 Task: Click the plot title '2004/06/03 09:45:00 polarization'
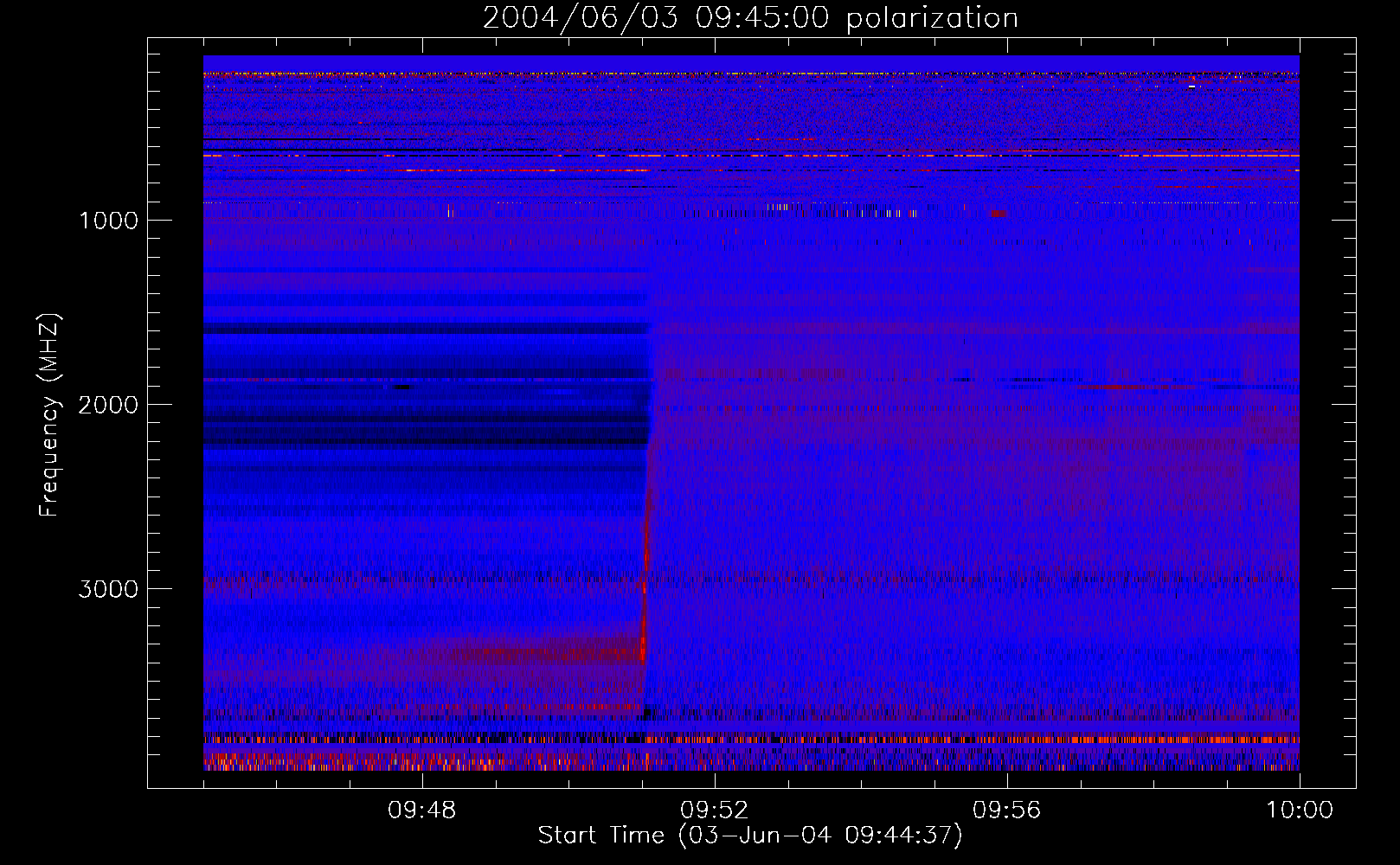pos(750,18)
